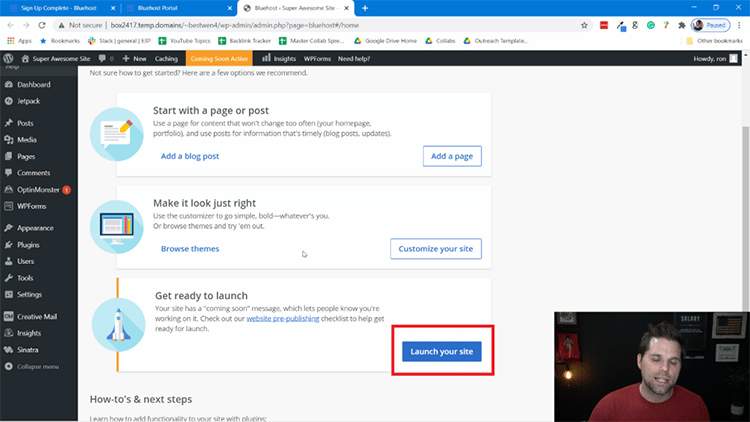
Task: Collapse the WordPress sidebar menu
Action: pos(37,366)
